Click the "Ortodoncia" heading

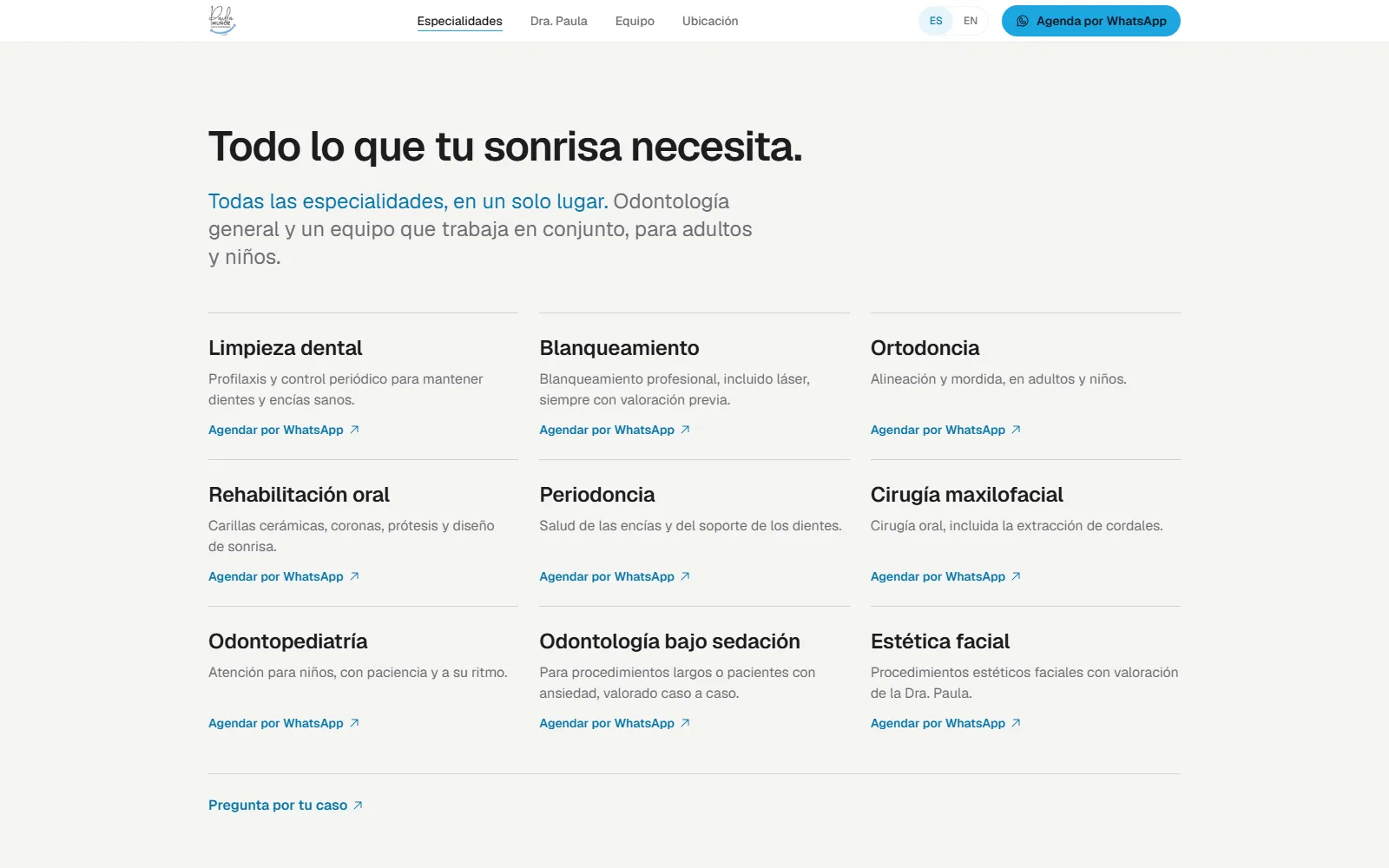[925, 348]
